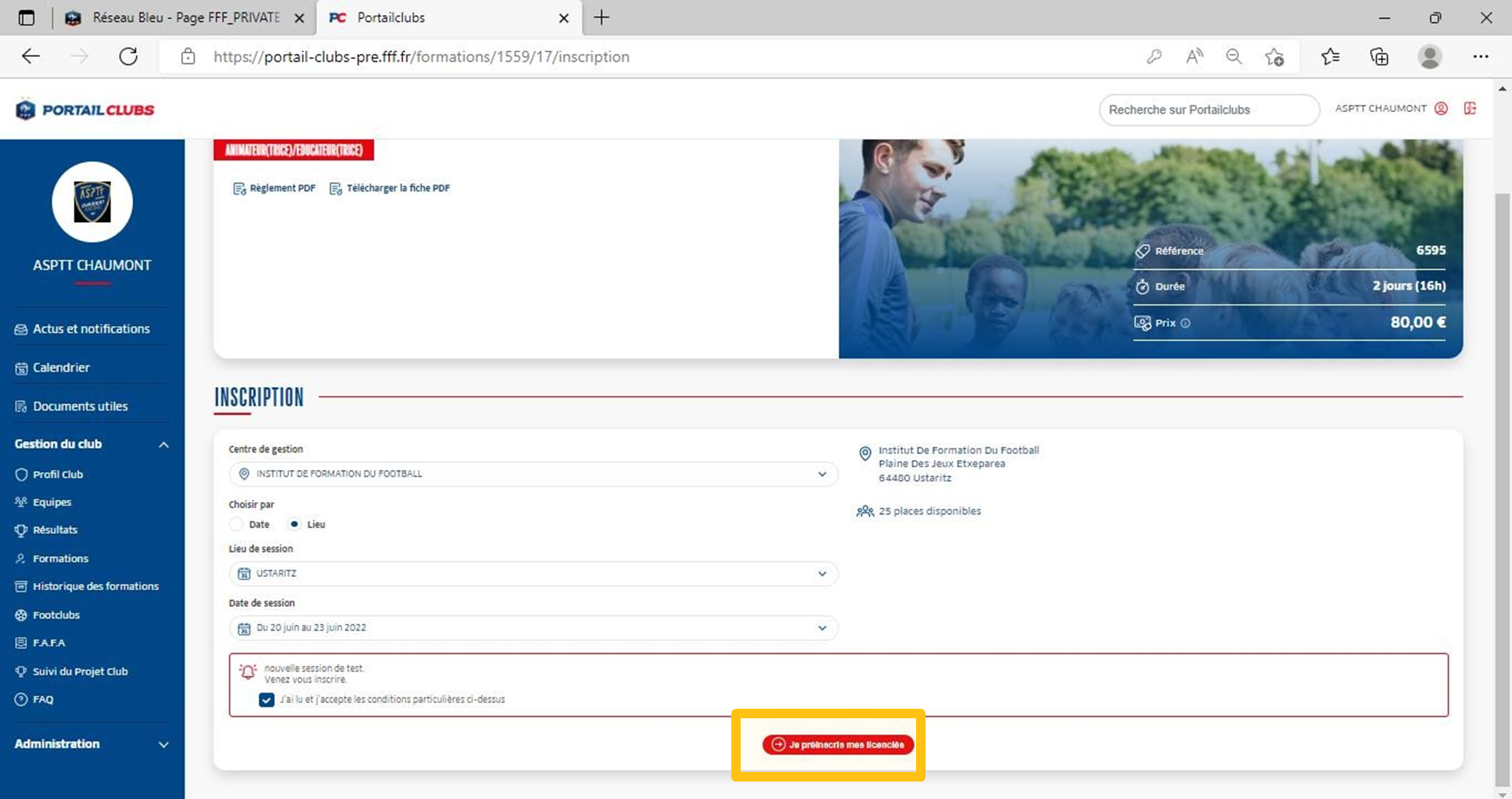The height and width of the screenshot is (799, 1512).
Task: Uncheck the conditions particulières acceptance checkbox
Action: 266,699
